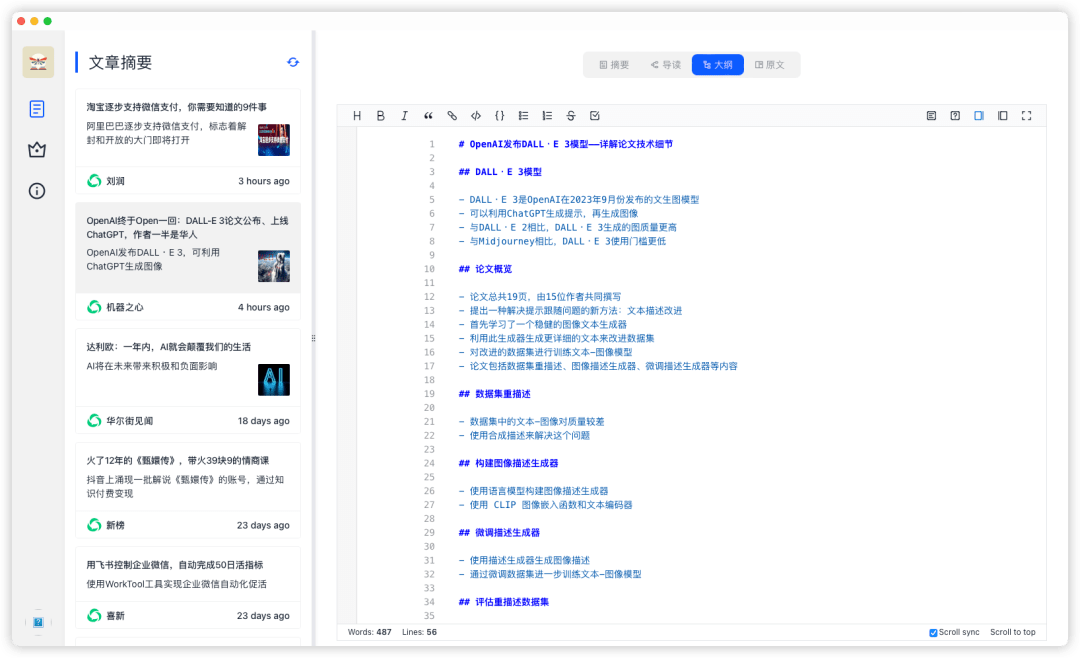Open the 原文 tab
This screenshot has height=658, width=1080.
point(769,65)
